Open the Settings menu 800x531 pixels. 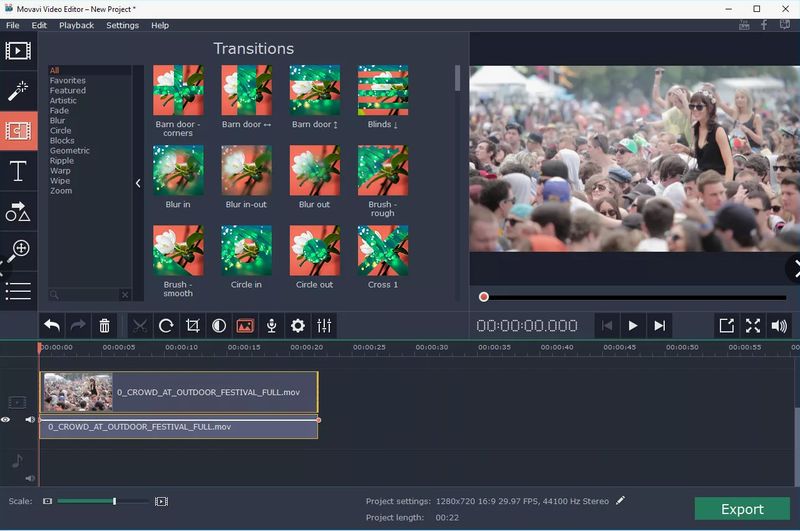click(122, 25)
